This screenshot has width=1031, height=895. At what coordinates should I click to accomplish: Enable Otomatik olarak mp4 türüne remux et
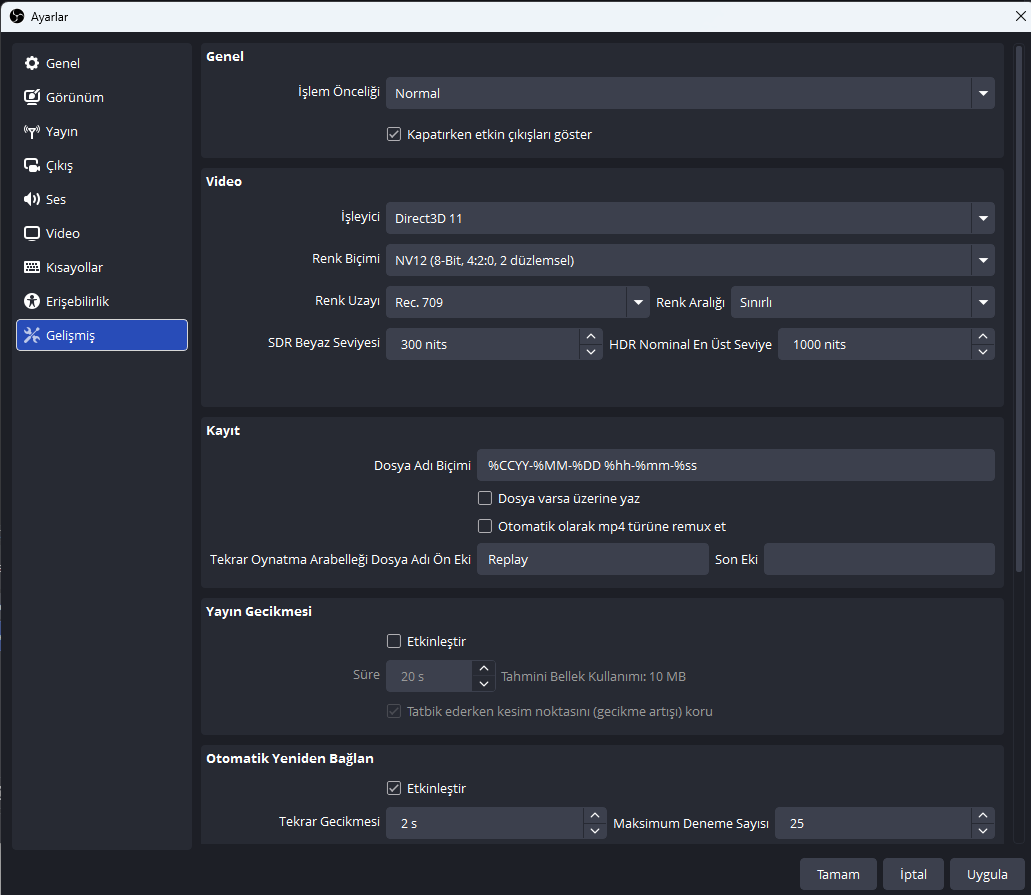pyautogui.click(x=485, y=526)
